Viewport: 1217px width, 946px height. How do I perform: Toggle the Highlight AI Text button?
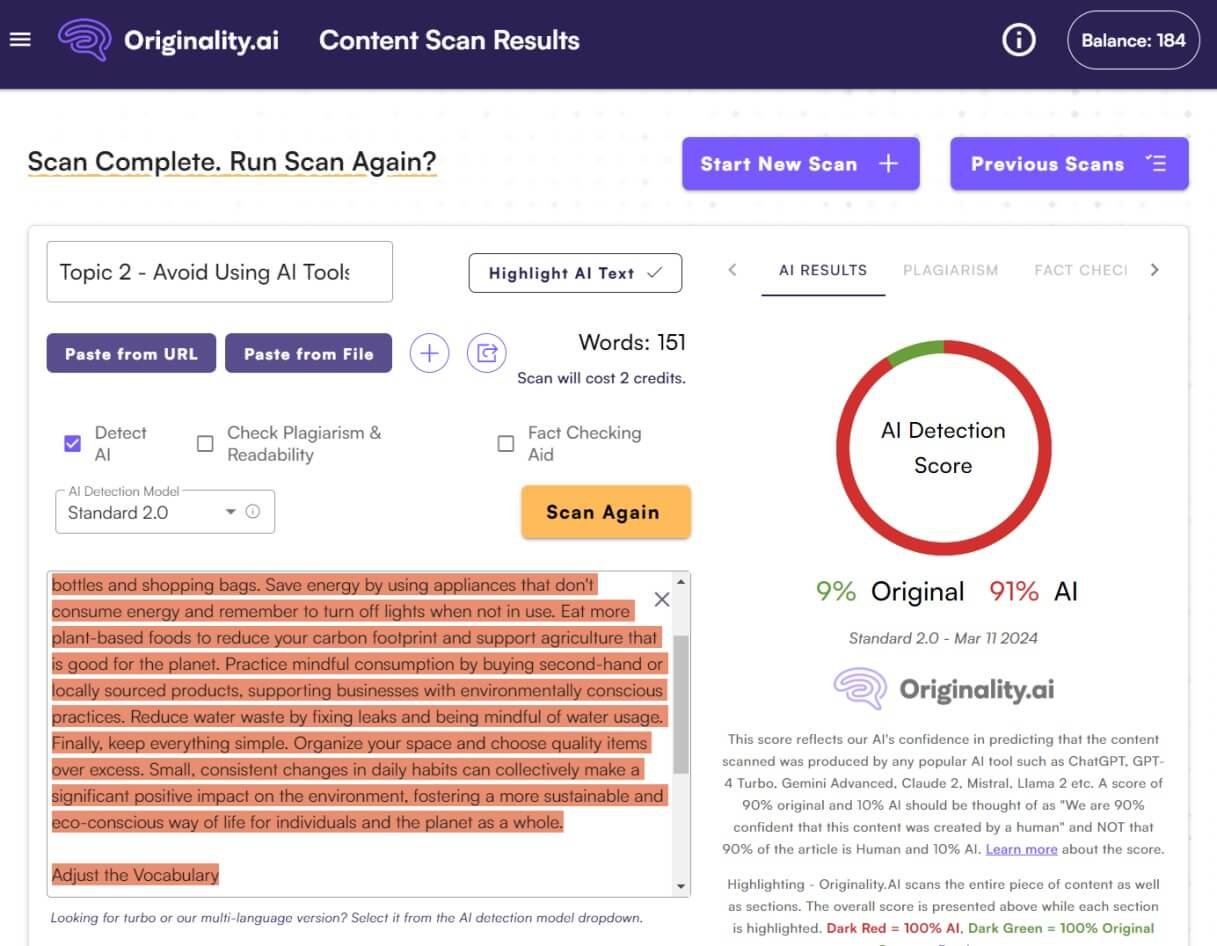(575, 273)
